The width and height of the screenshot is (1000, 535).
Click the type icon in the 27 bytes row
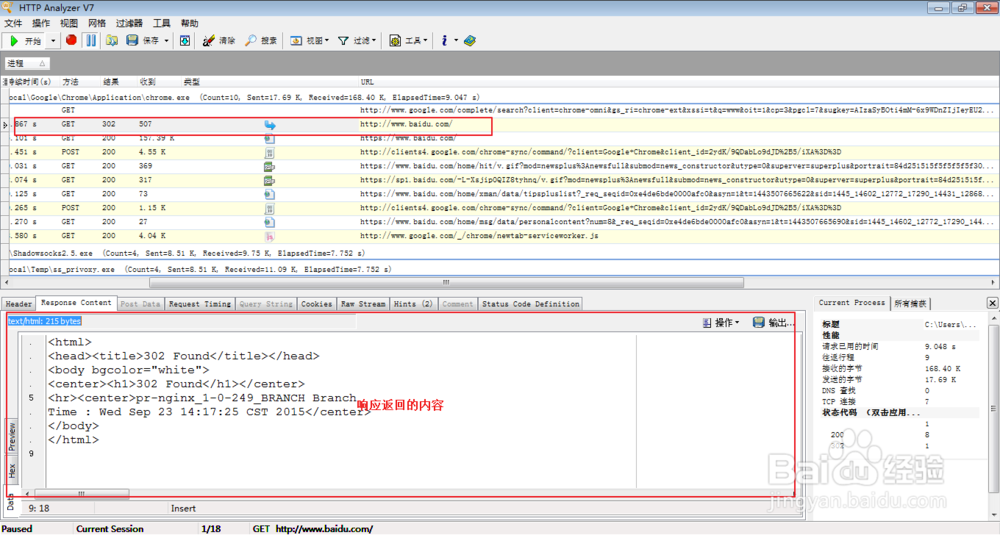[x=270, y=223]
